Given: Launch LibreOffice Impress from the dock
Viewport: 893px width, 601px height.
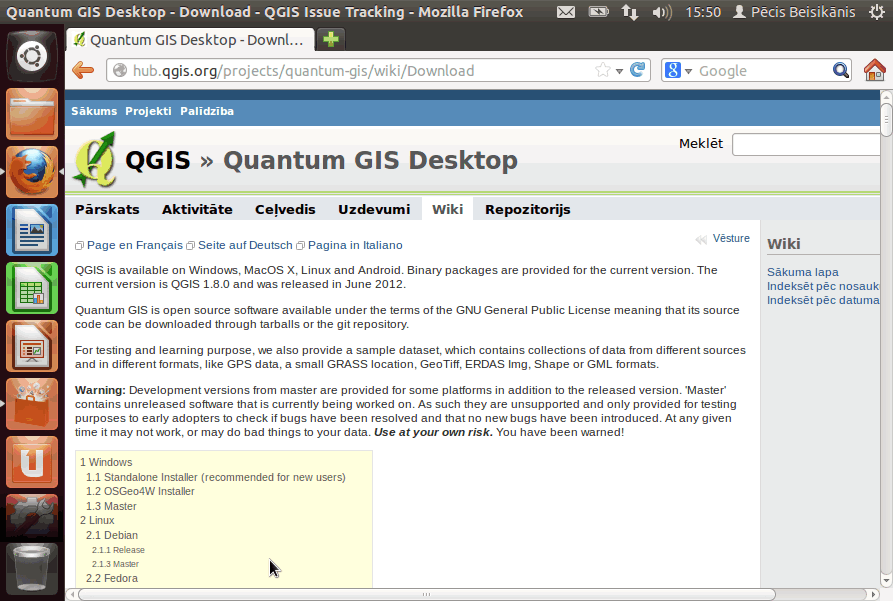Looking at the screenshot, I should pos(32,346).
